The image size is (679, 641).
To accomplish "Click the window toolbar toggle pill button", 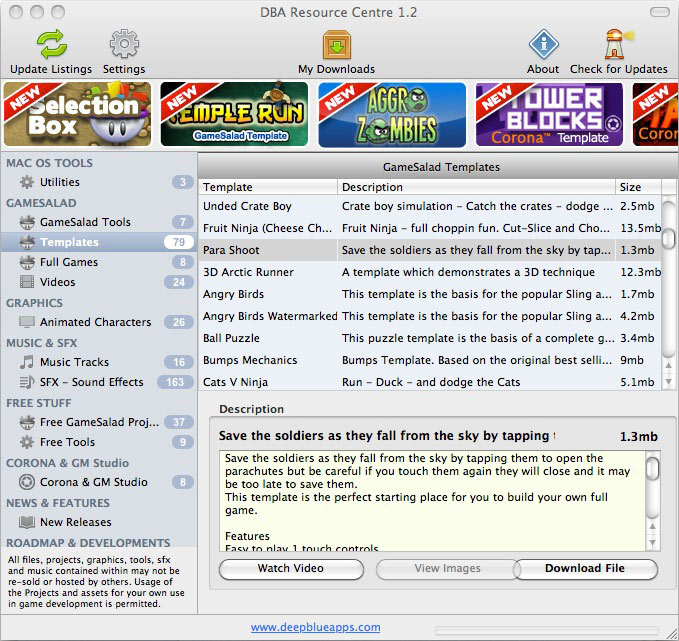I will pyautogui.click(x=660, y=12).
